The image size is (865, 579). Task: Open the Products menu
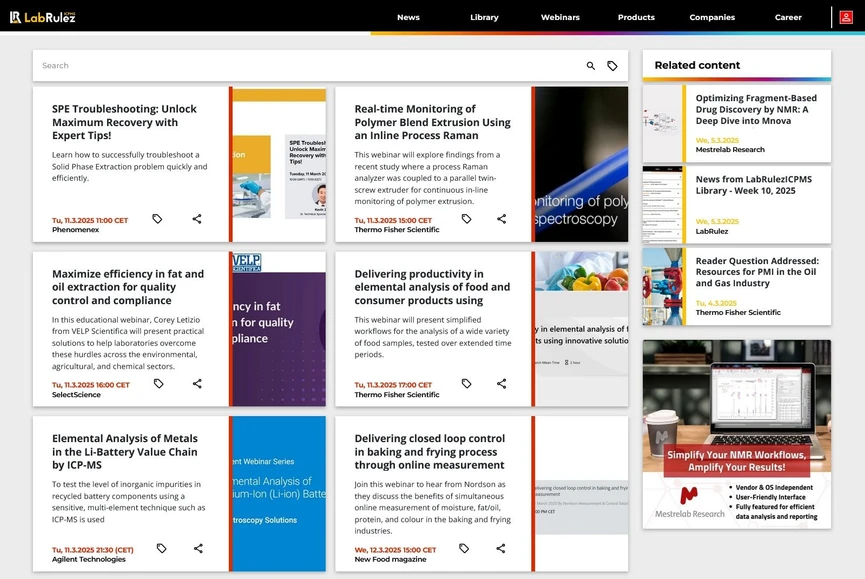coord(636,17)
